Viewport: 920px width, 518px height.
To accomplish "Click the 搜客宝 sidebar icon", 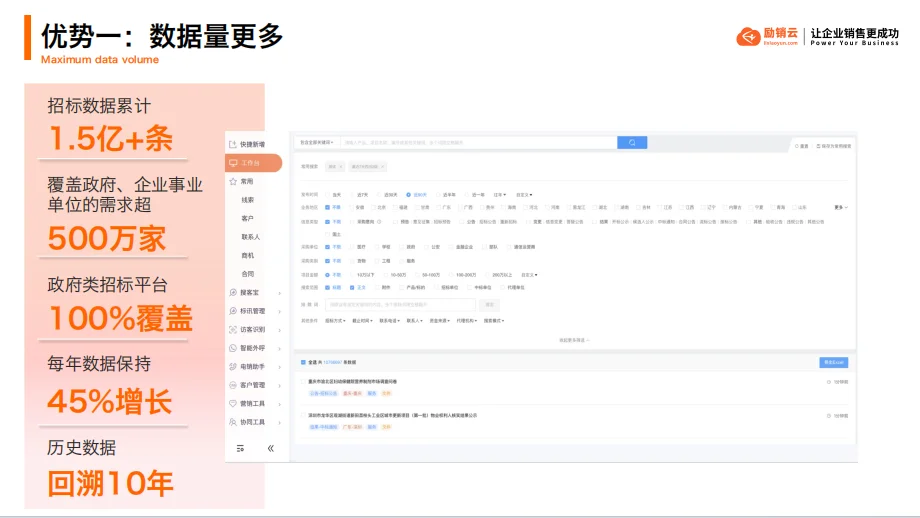I will point(233,292).
